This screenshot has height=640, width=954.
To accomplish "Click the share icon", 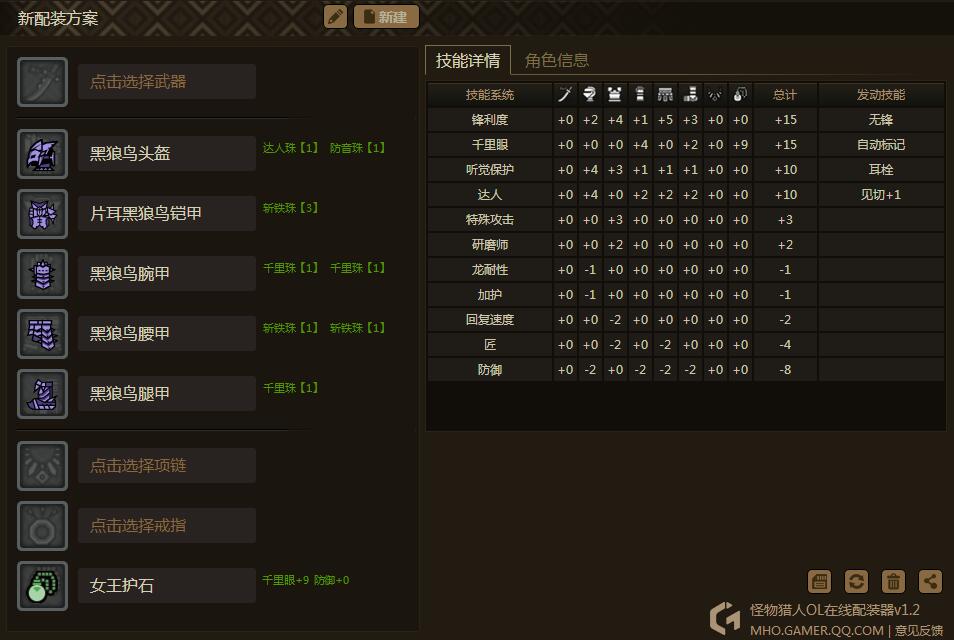I will pos(930,582).
